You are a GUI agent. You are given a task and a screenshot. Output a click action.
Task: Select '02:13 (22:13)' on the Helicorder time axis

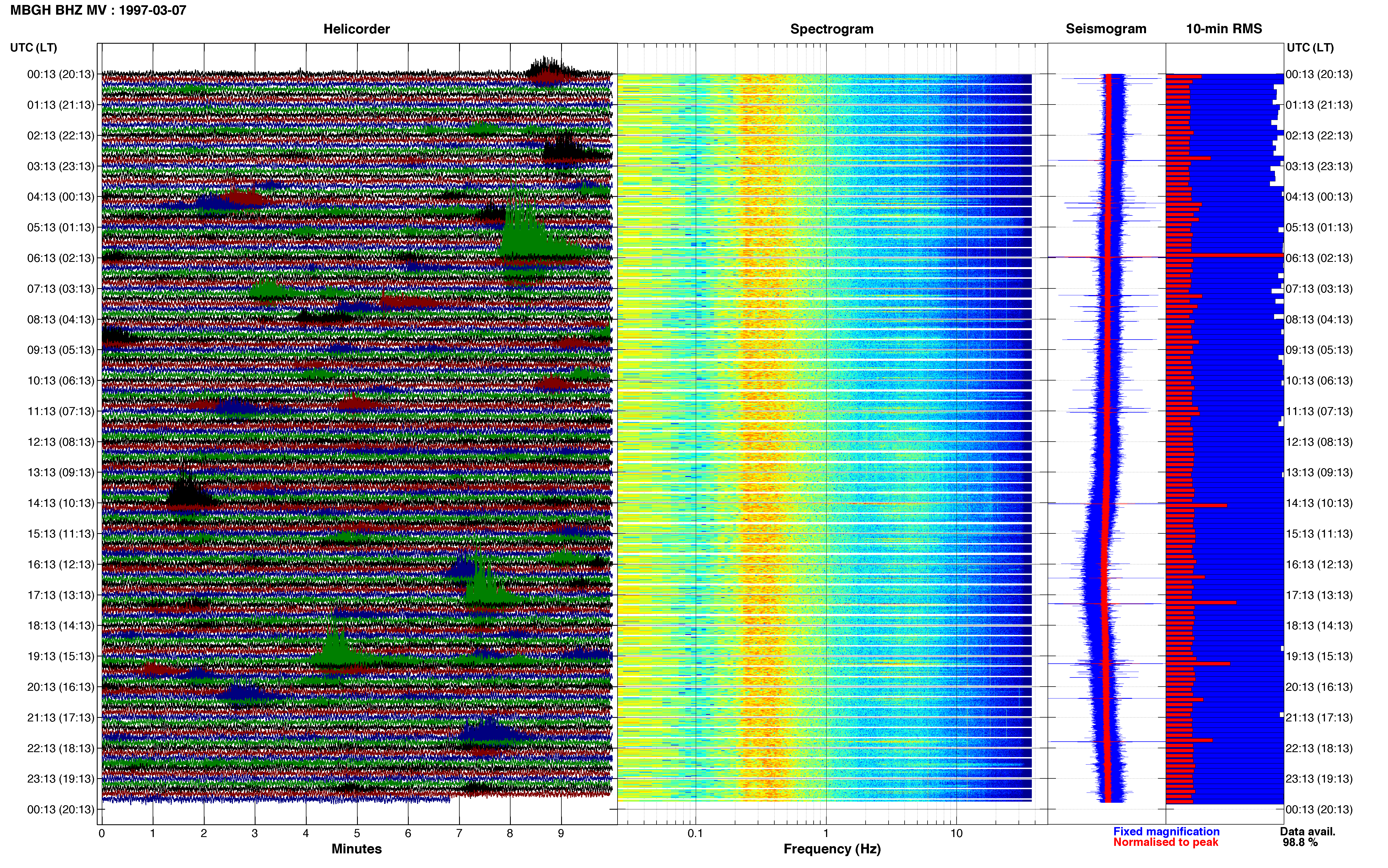[x=61, y=135]
